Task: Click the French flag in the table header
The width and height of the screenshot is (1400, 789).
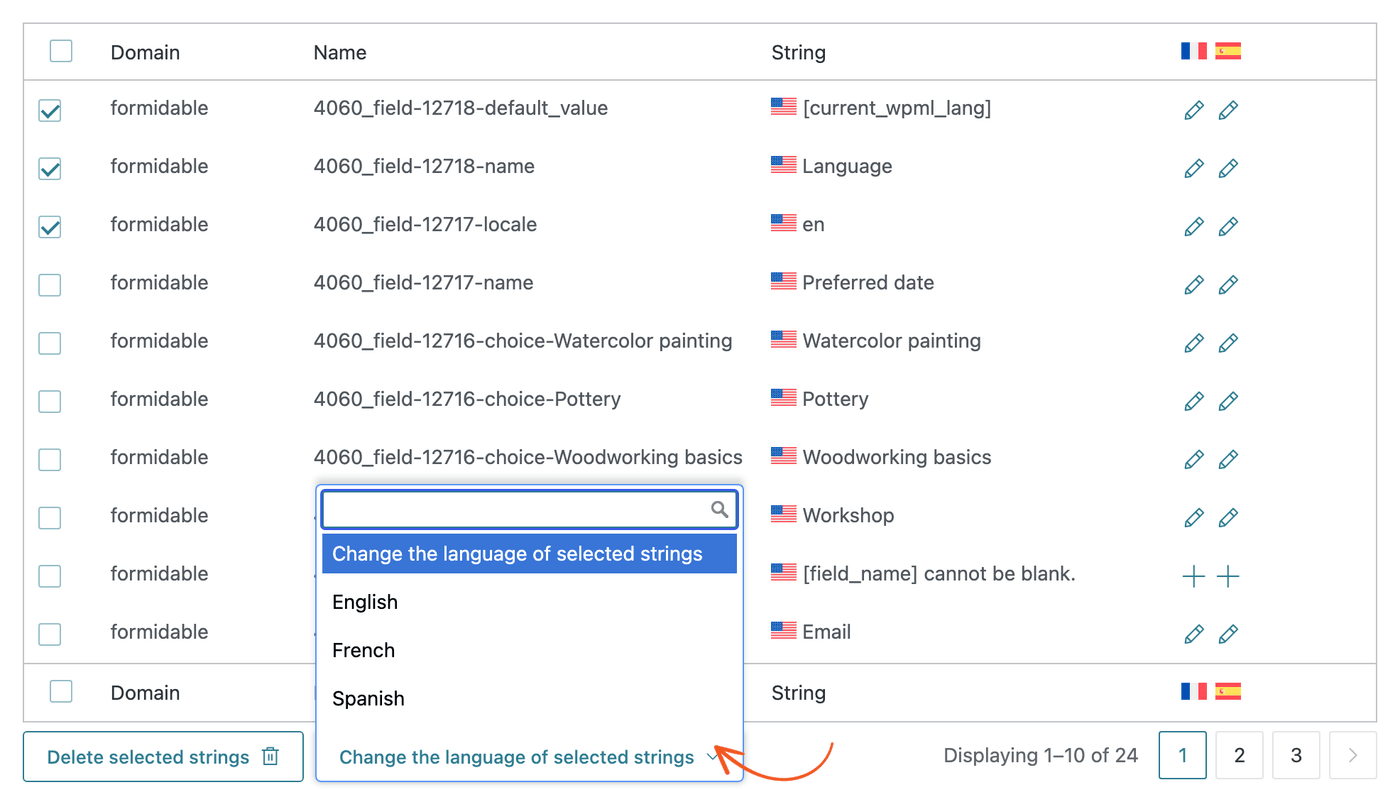Action: click(1194, 51)
